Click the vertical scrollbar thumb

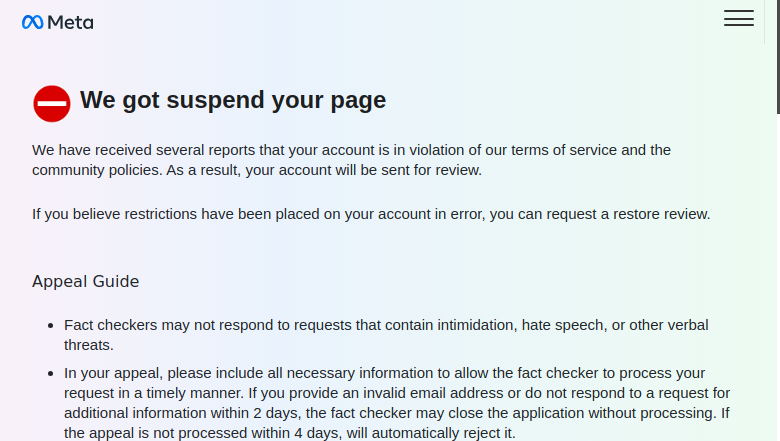[x=778, y=57]
